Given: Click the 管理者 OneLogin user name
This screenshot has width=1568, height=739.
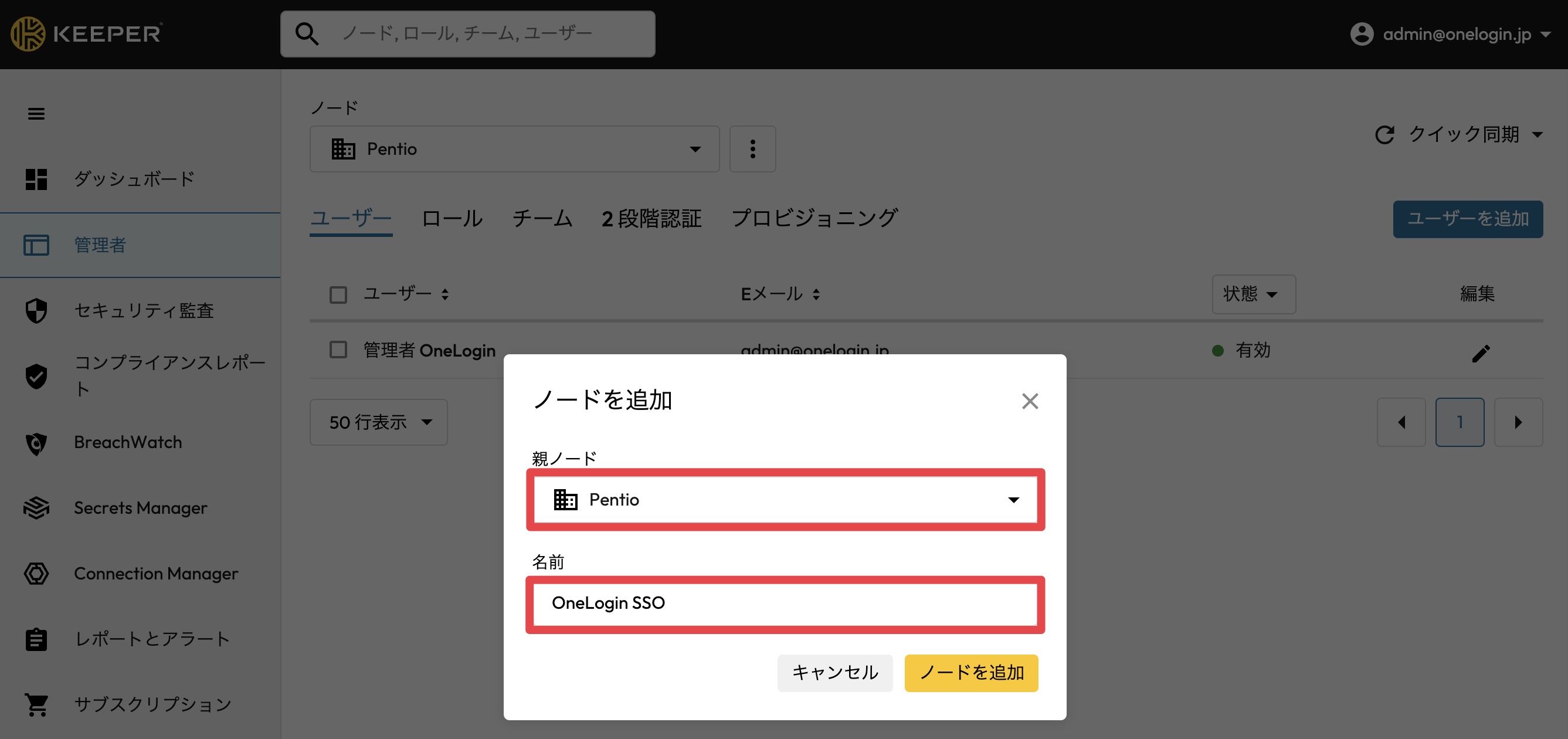Looking at the screenshot, I should [x=429, y=351].
